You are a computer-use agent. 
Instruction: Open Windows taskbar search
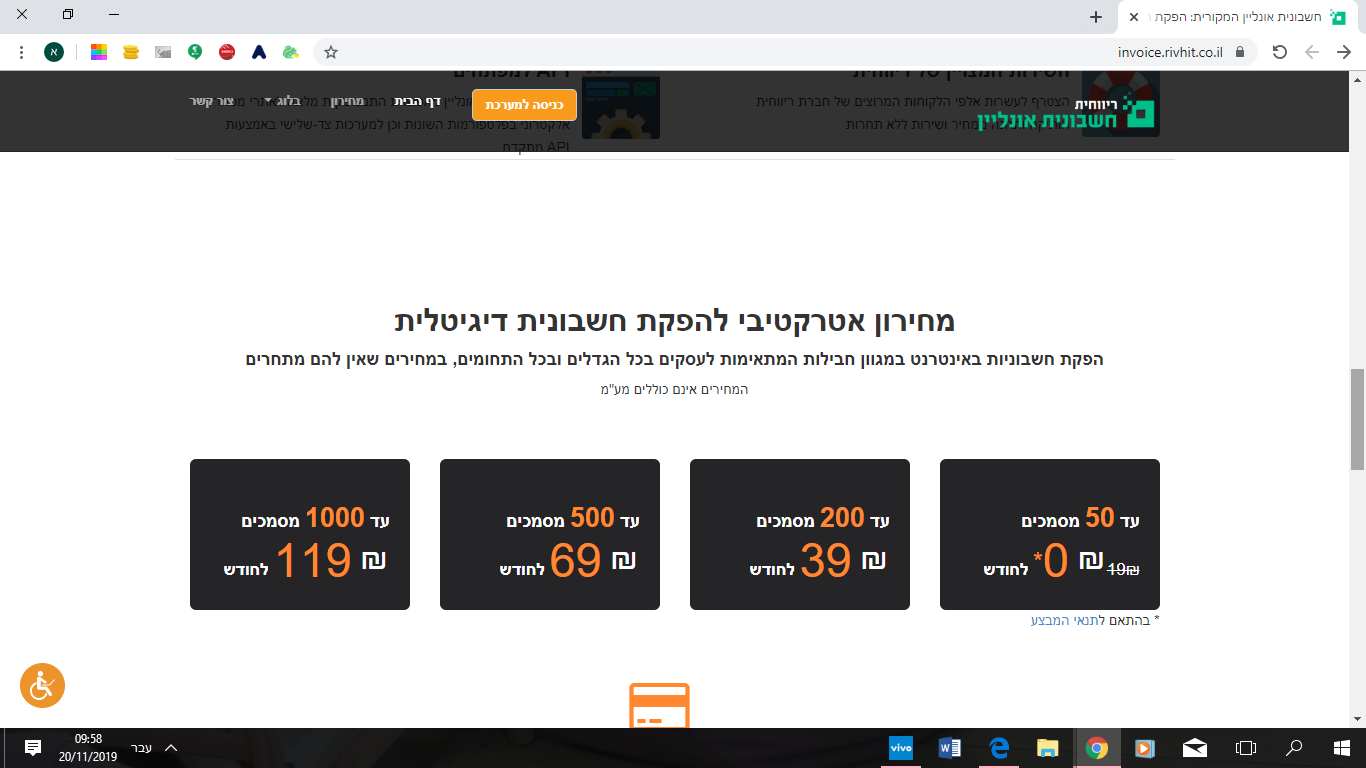point(1294,748)
